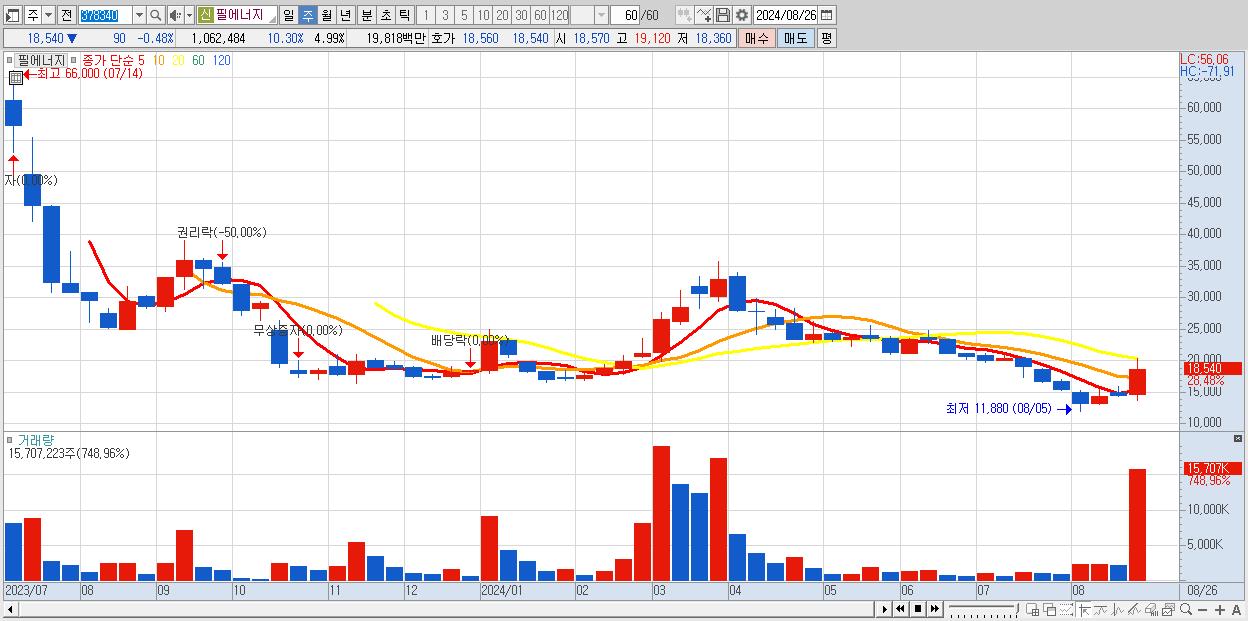Viewport: 1248px width, 621px height.
Task: Choose interval 120 button in toolbar
Action: [x=559, y=15]
